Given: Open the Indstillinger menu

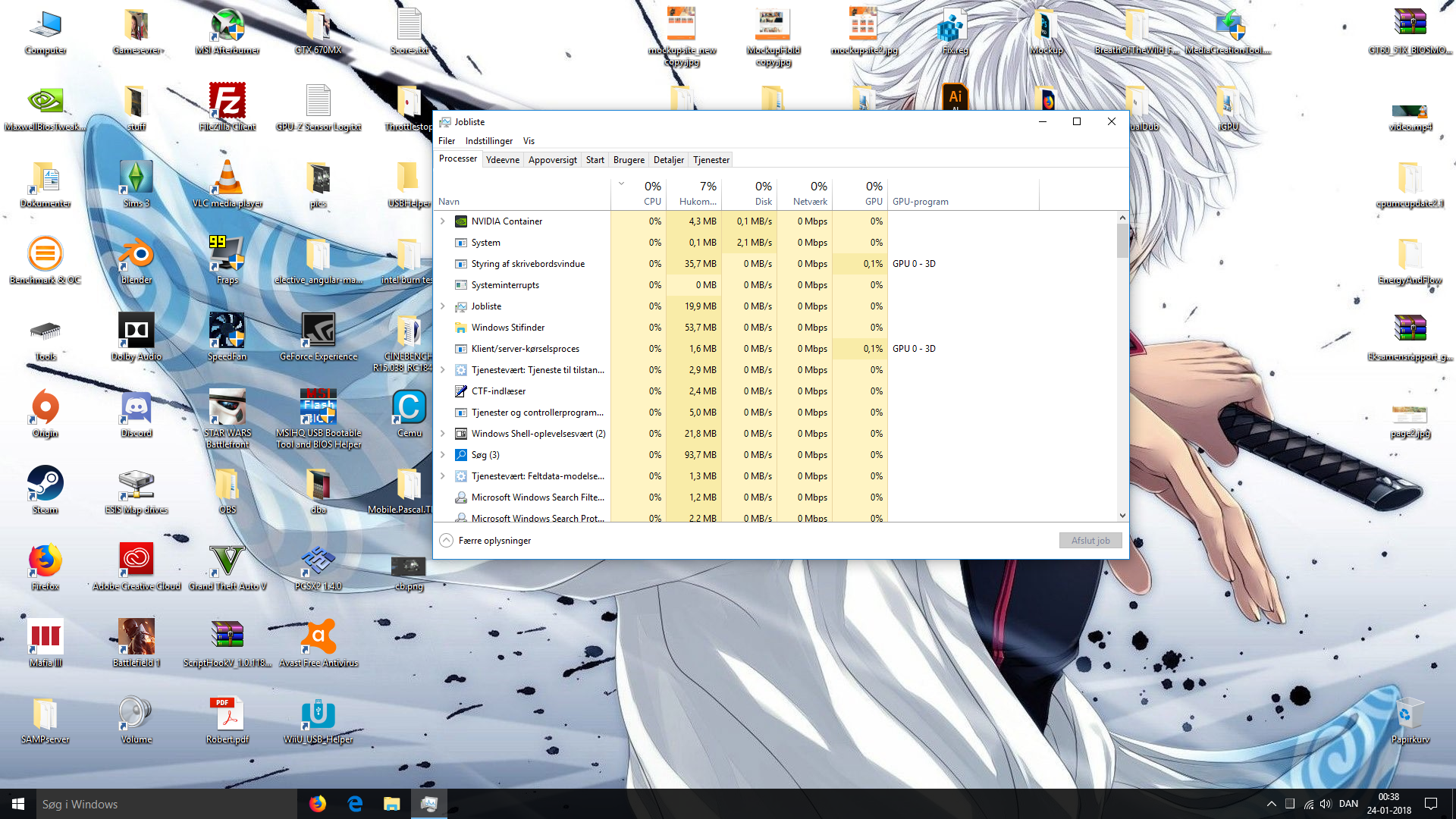Looking at the screenshot, I should [489, 141].
